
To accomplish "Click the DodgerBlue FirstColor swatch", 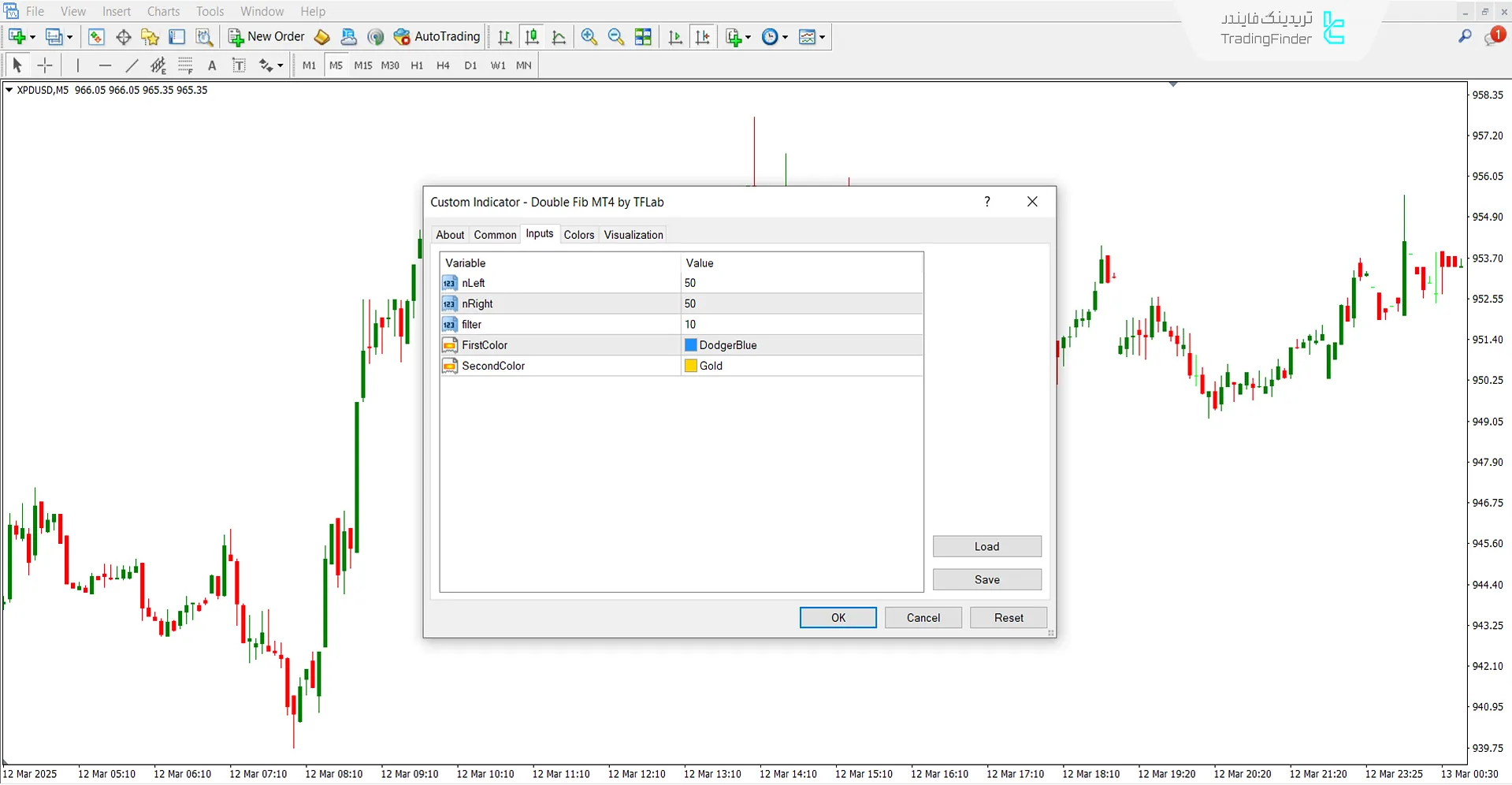I will click(691, 345).
